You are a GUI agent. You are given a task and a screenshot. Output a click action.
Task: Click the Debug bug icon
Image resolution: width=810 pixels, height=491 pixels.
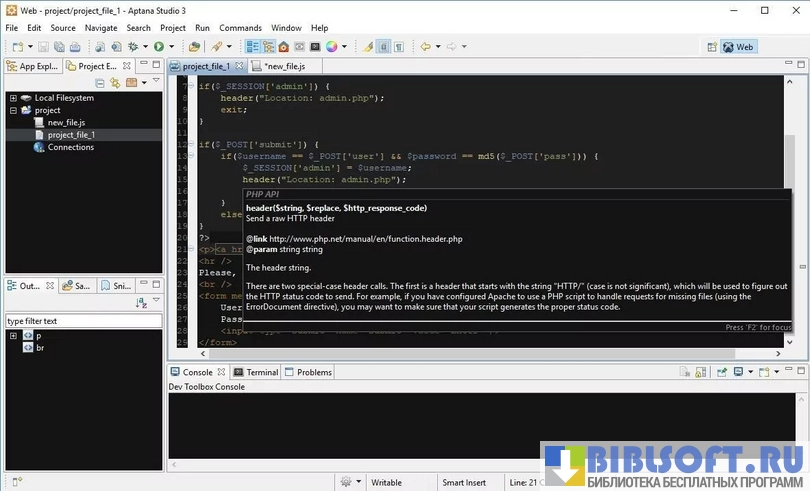pos(132,47)
